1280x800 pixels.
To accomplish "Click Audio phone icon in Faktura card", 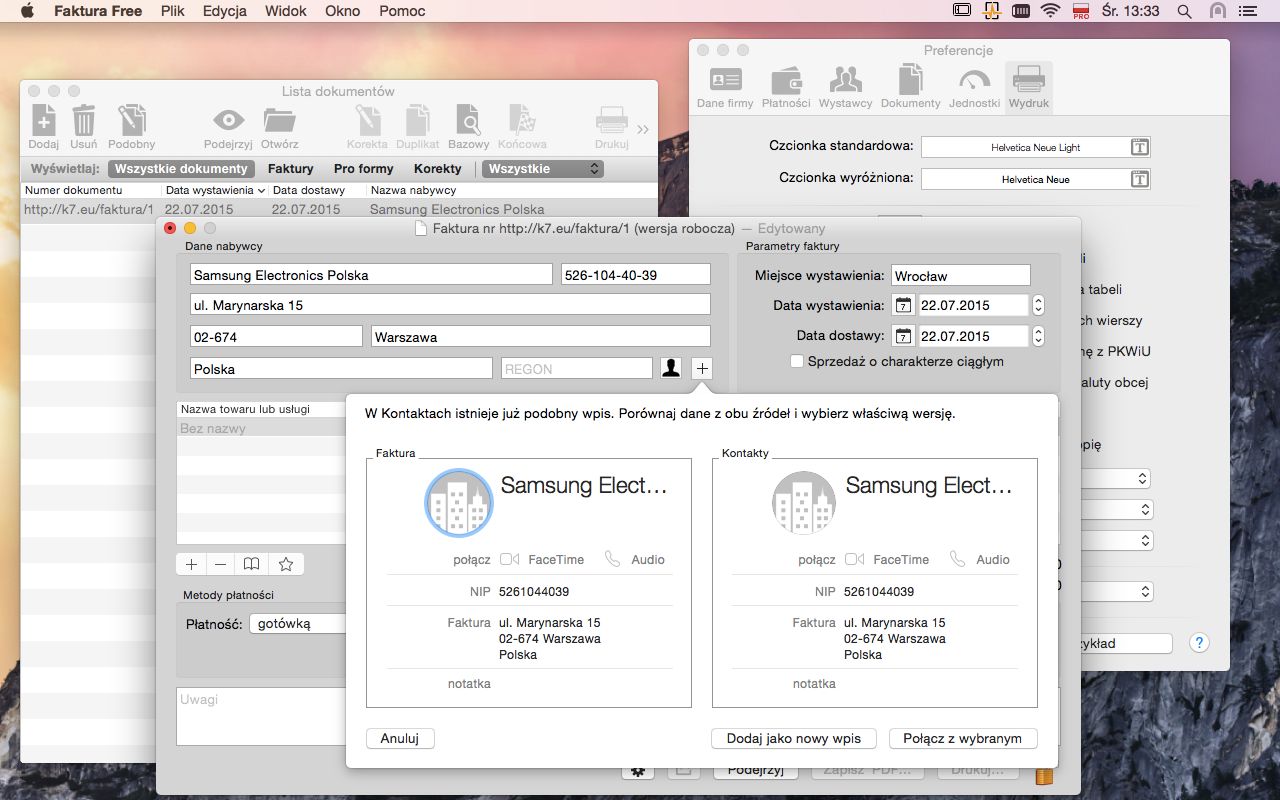I will pyautogui.click(x=613, y=559).
